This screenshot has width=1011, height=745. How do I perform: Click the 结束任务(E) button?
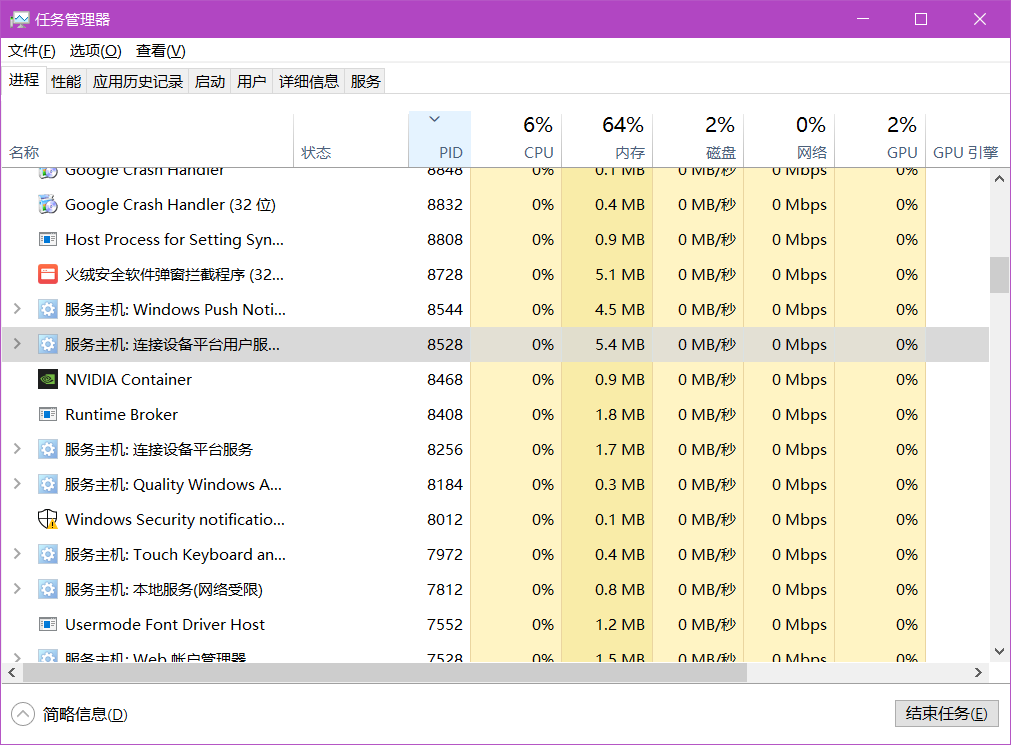click(947, 713)
